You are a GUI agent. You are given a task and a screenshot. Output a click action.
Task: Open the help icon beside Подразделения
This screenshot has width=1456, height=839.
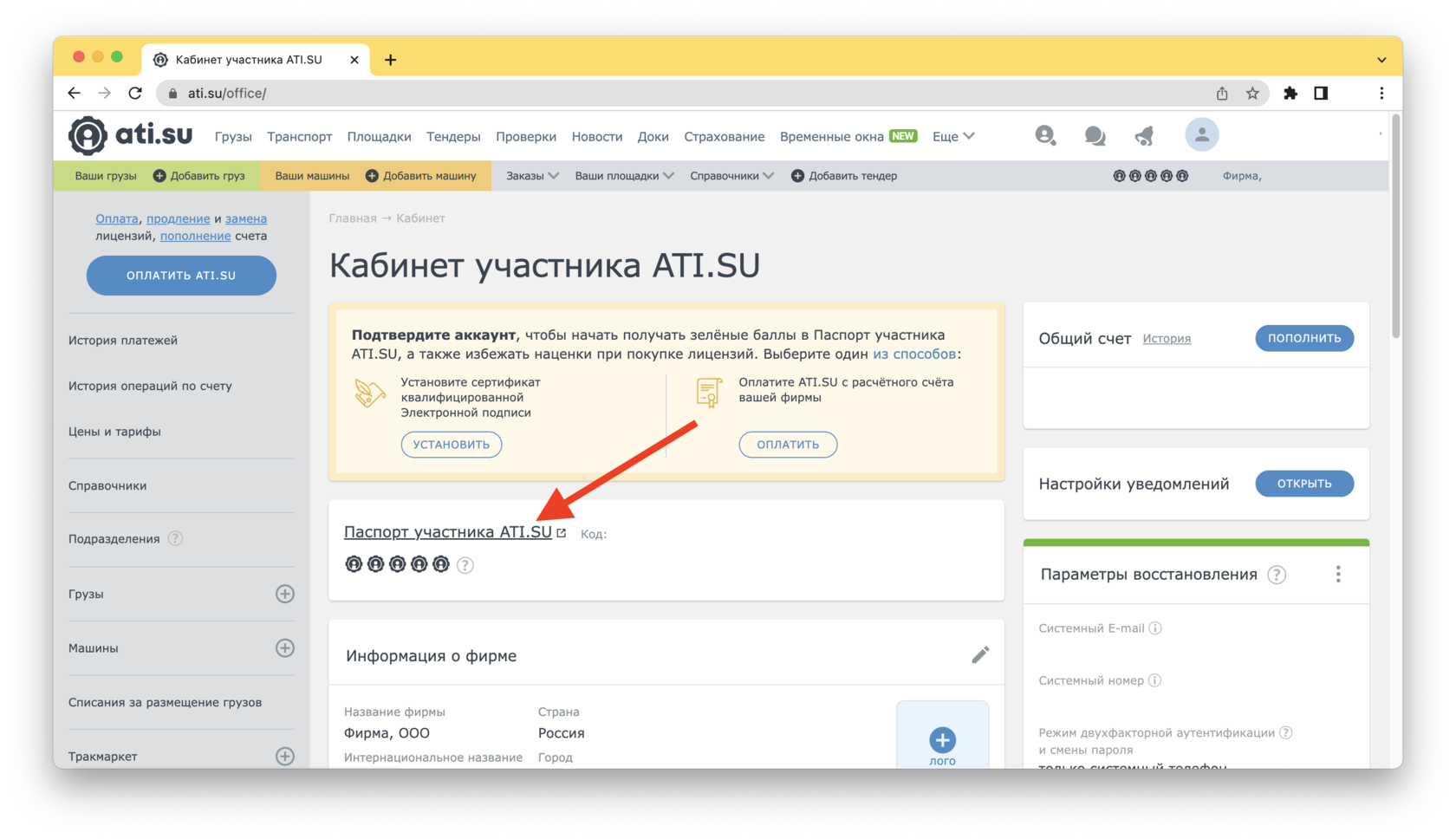point(175,539)
